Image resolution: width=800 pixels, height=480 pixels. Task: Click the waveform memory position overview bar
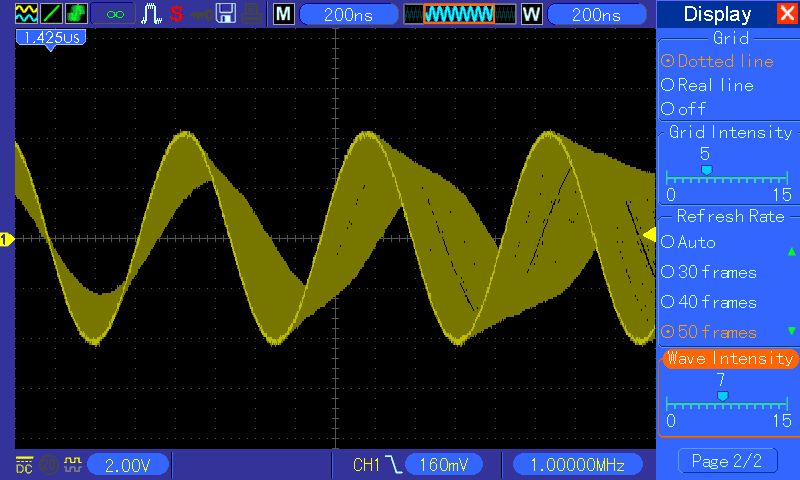pos(459,14)
